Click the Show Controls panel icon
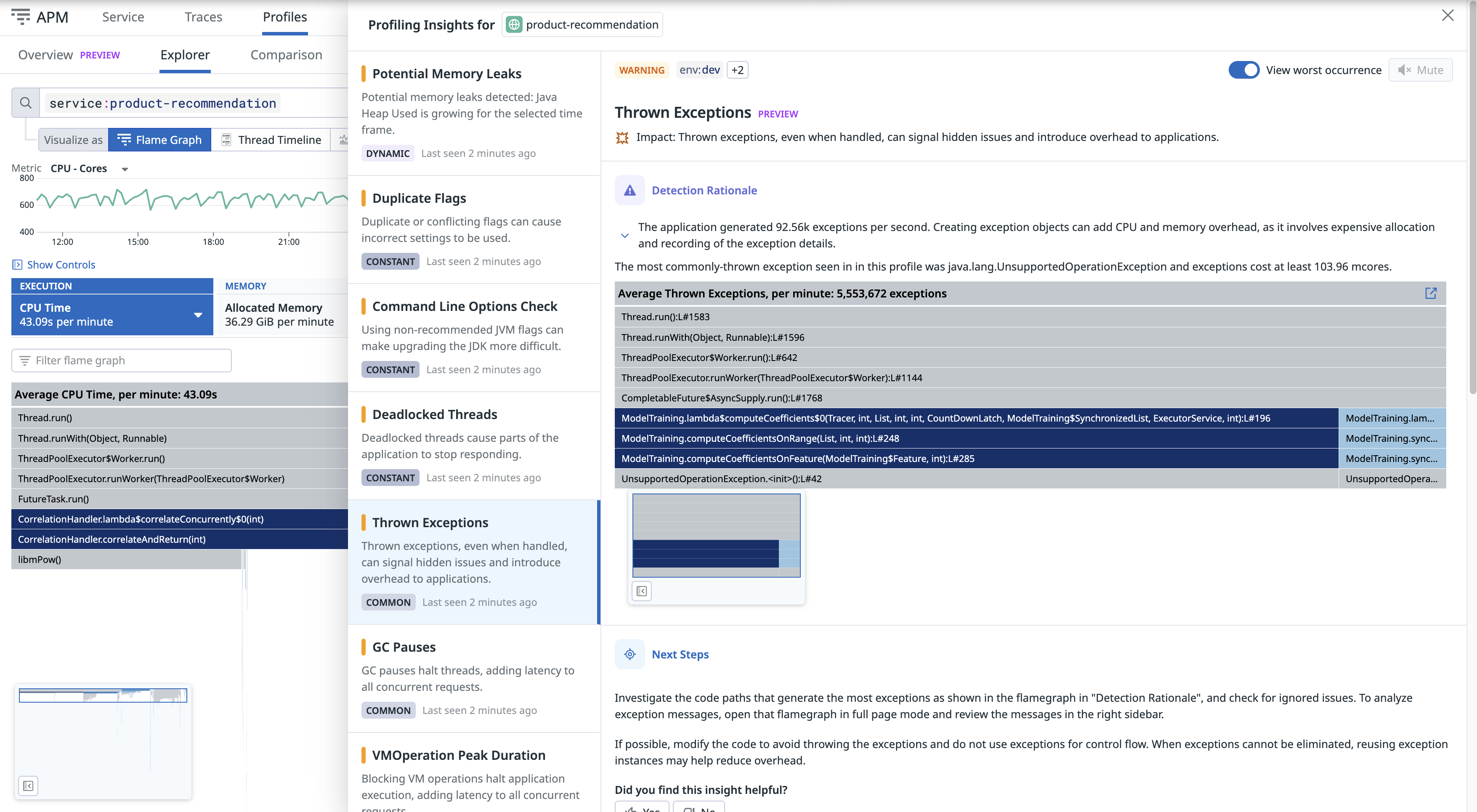The image size is (1477, 812). coord(17,264)
